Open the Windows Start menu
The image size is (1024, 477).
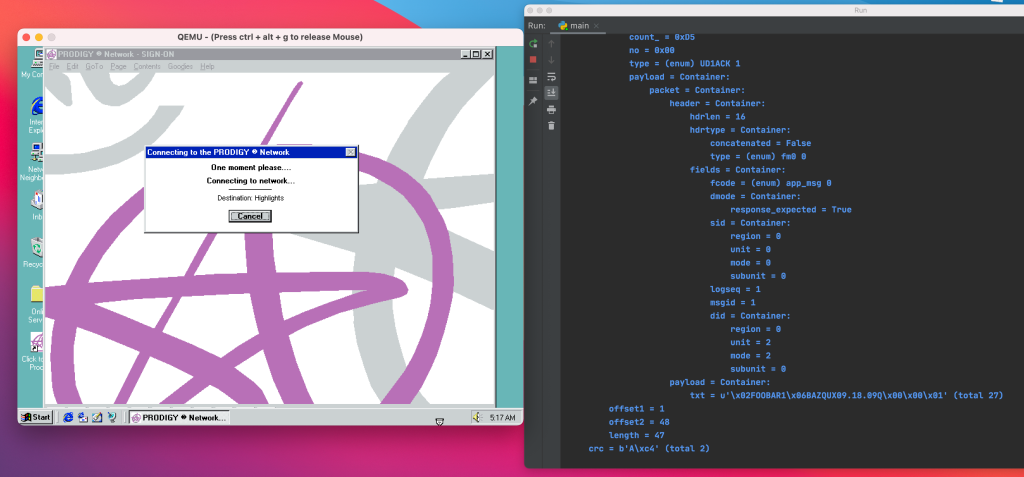36,418
